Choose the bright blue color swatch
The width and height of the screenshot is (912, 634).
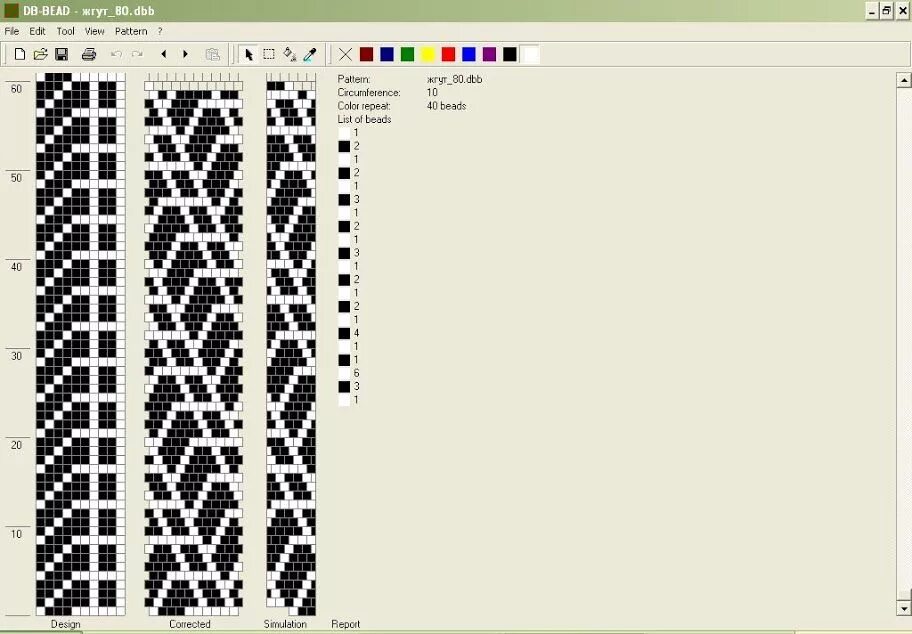[469, 55]
